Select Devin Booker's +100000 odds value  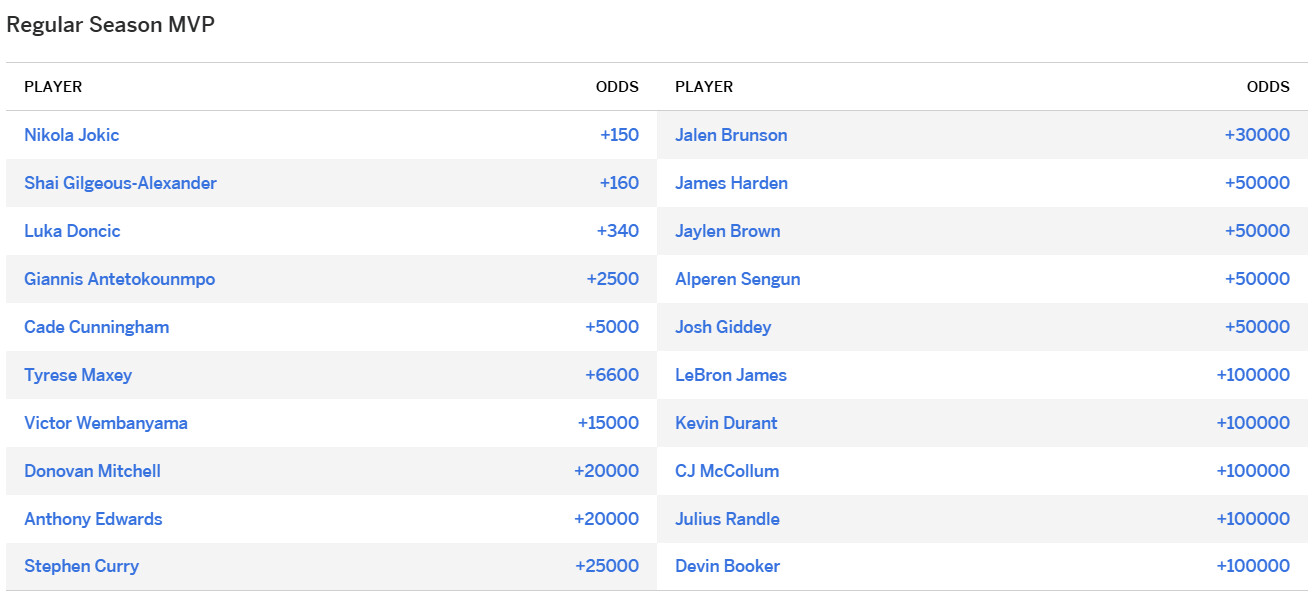pos(1253,566)
